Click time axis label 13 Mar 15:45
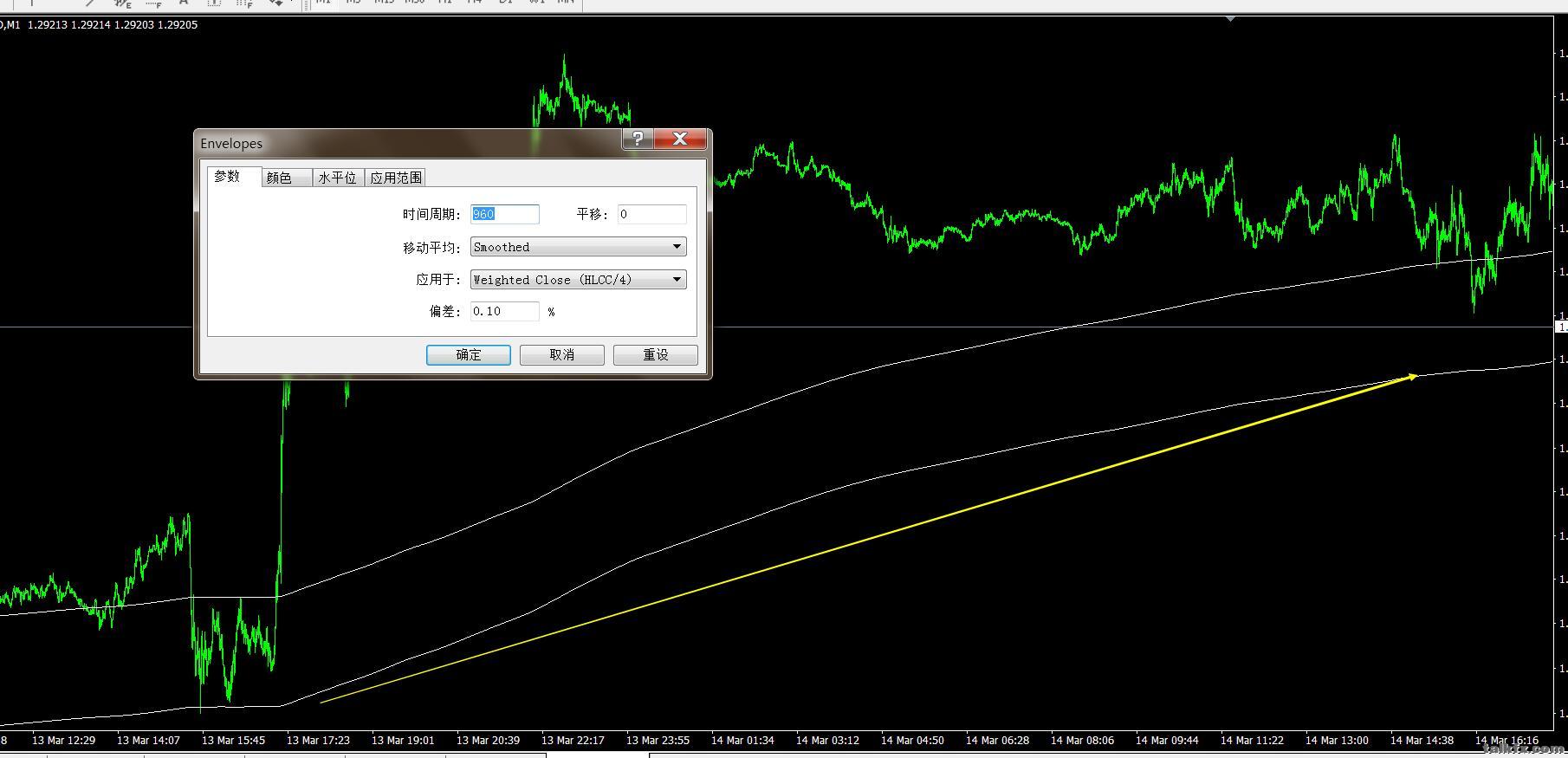The width and height of the screenshot is (1568, 758). click(233, 741)
